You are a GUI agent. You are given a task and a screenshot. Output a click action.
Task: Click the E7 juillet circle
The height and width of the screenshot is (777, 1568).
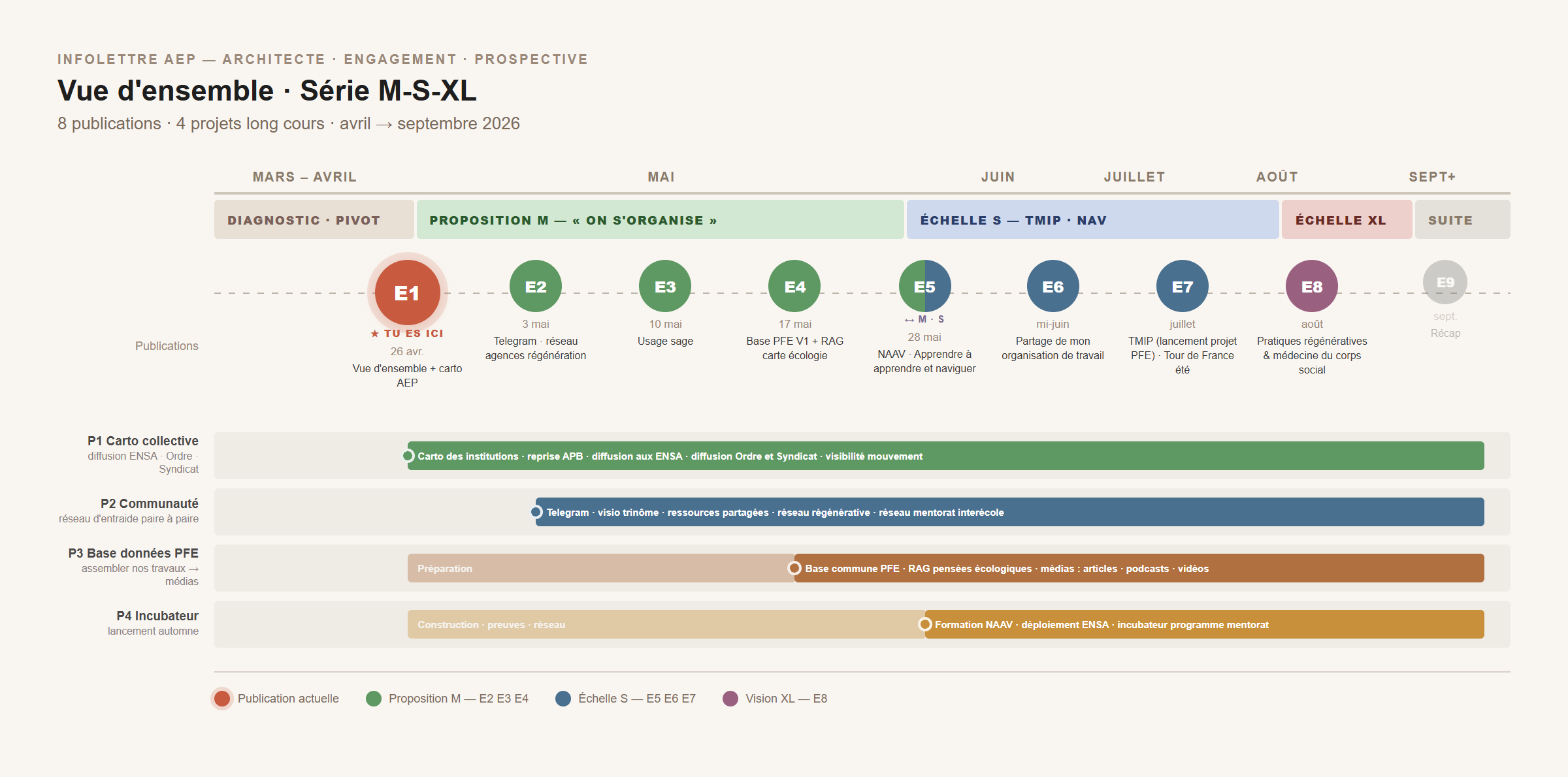1182,286
